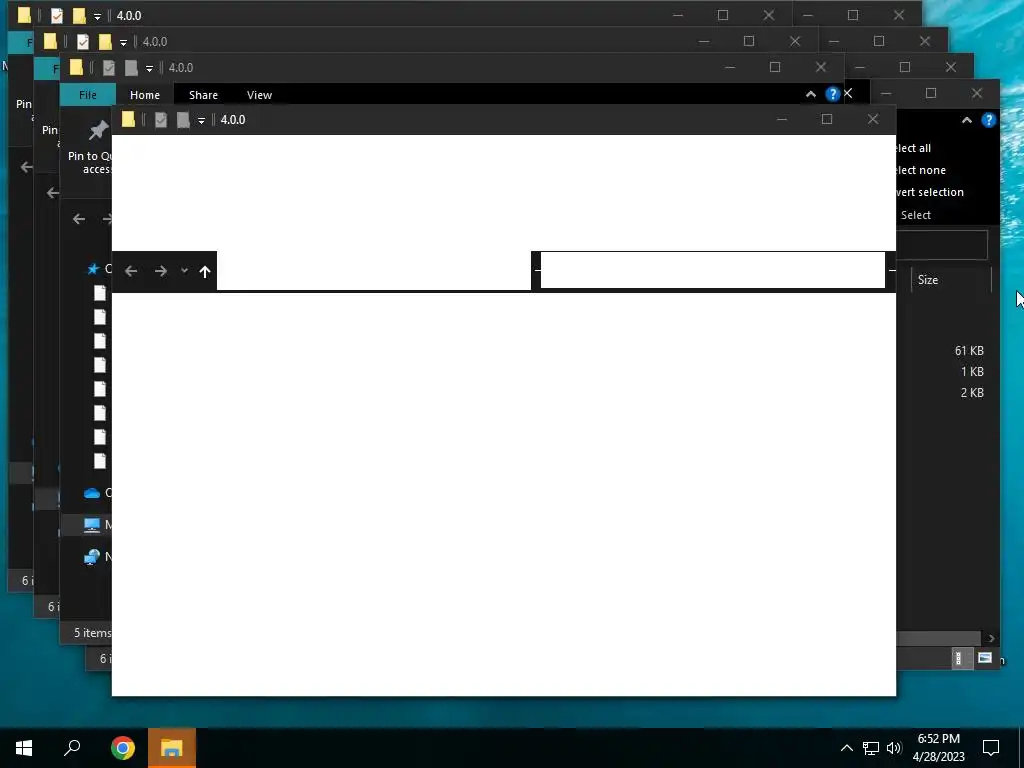This screenshot has width=1024, height=768.
Task: Open the File tab in the background window
Action: (x=88, y=95)
